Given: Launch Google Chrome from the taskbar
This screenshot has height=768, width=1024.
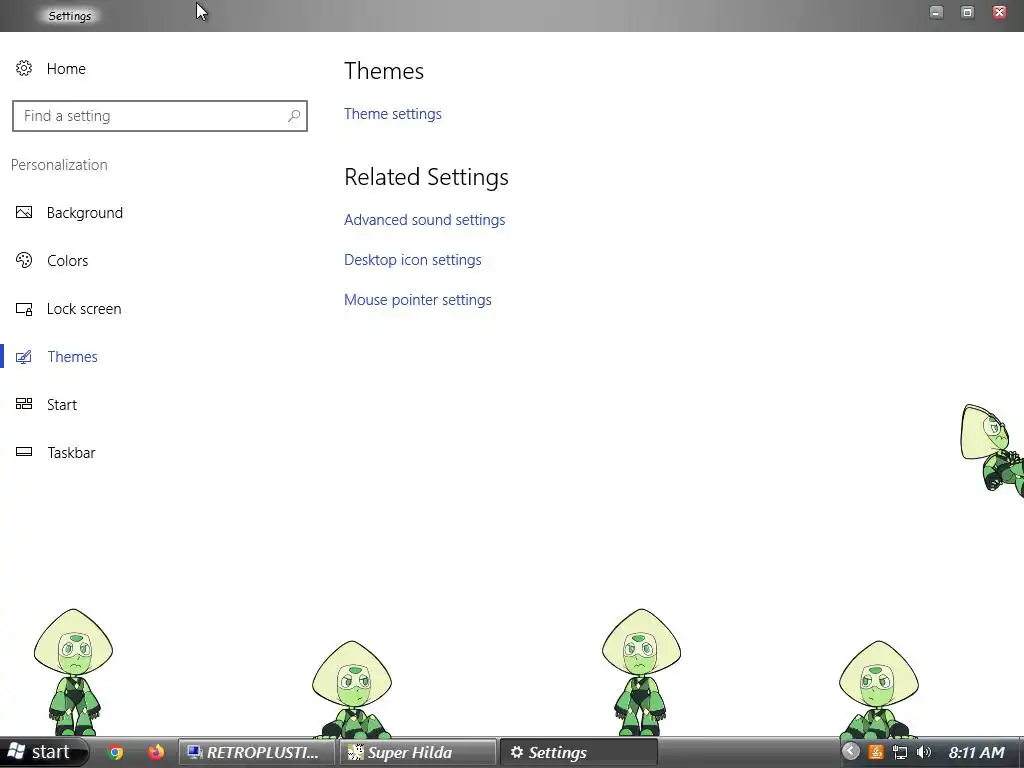Looking at the screenshot, I should point(116,752).
